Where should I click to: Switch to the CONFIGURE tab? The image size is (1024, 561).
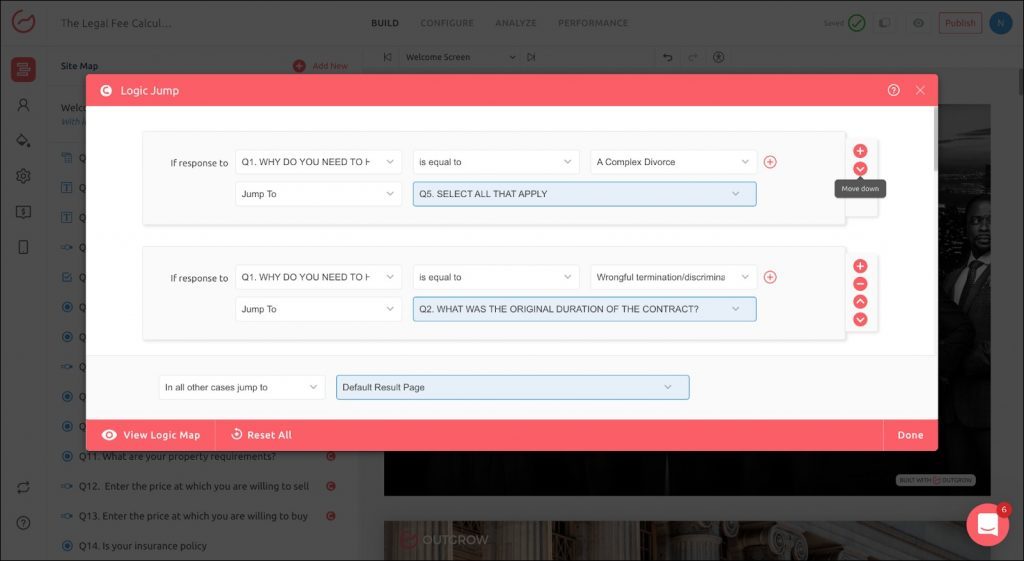(x=447, y=23)
